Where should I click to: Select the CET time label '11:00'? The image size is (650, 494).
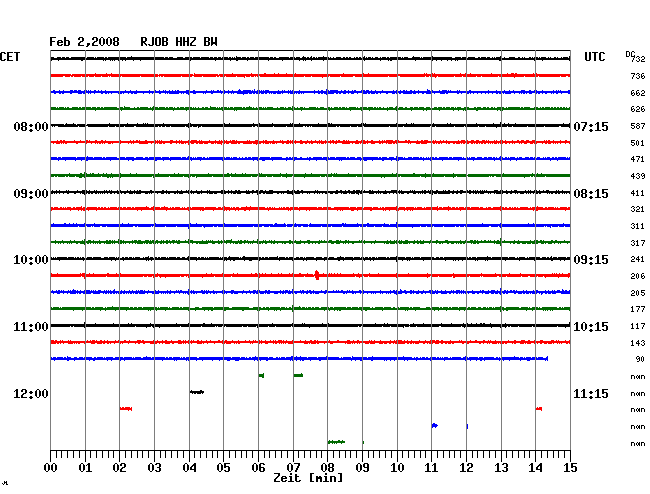31,327
